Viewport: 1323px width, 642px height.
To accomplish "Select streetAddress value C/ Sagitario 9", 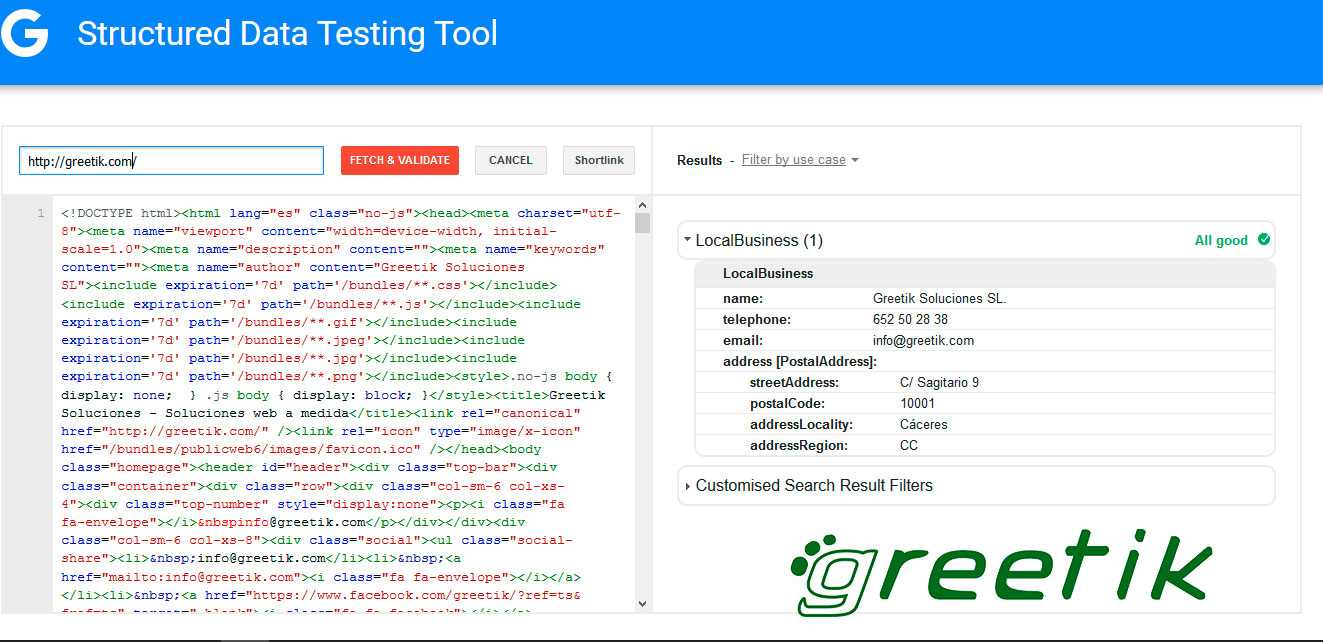I will click(x=940, y=383).
